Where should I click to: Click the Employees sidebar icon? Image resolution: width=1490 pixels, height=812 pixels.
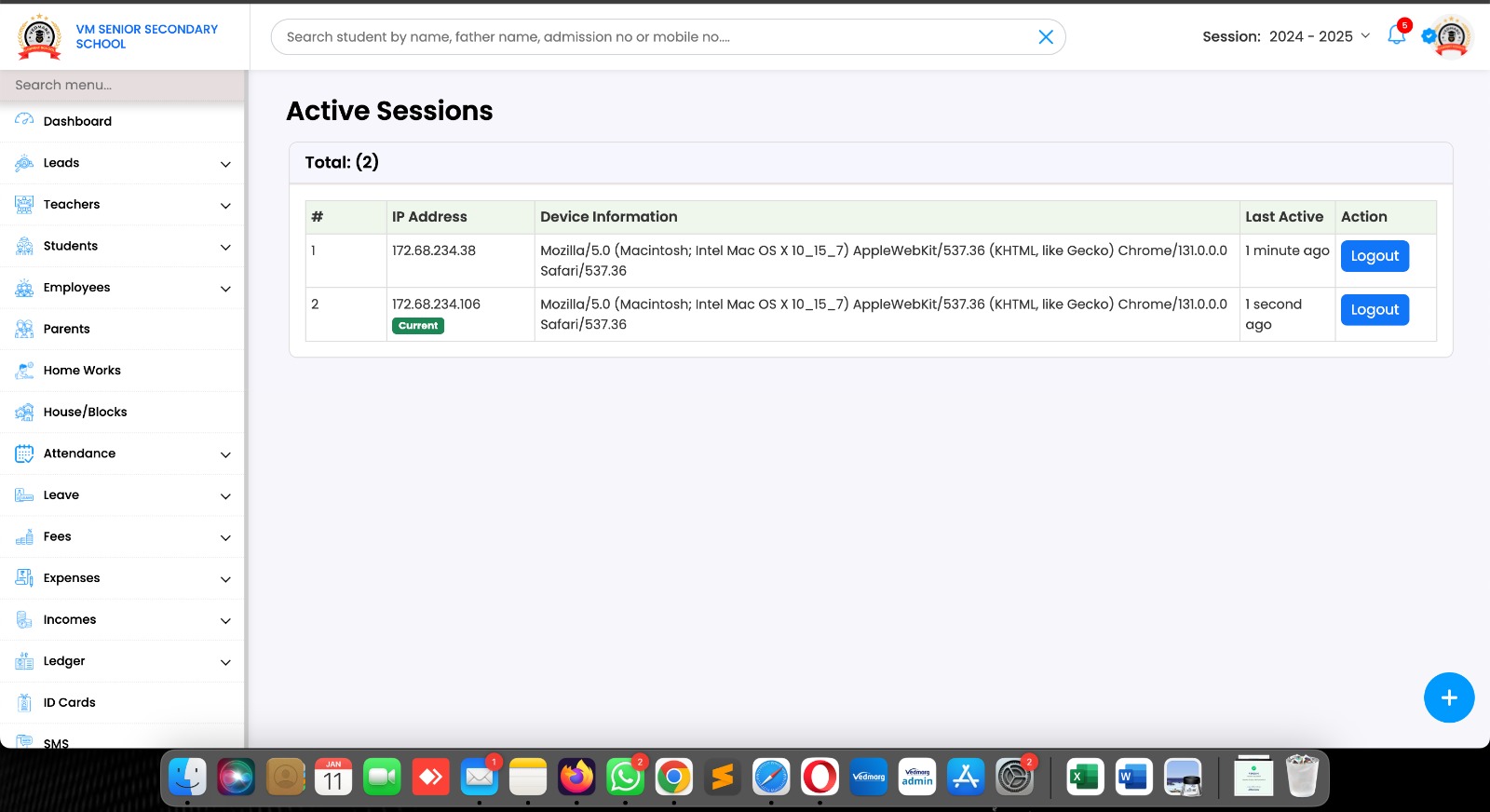(x=24, y=288)
